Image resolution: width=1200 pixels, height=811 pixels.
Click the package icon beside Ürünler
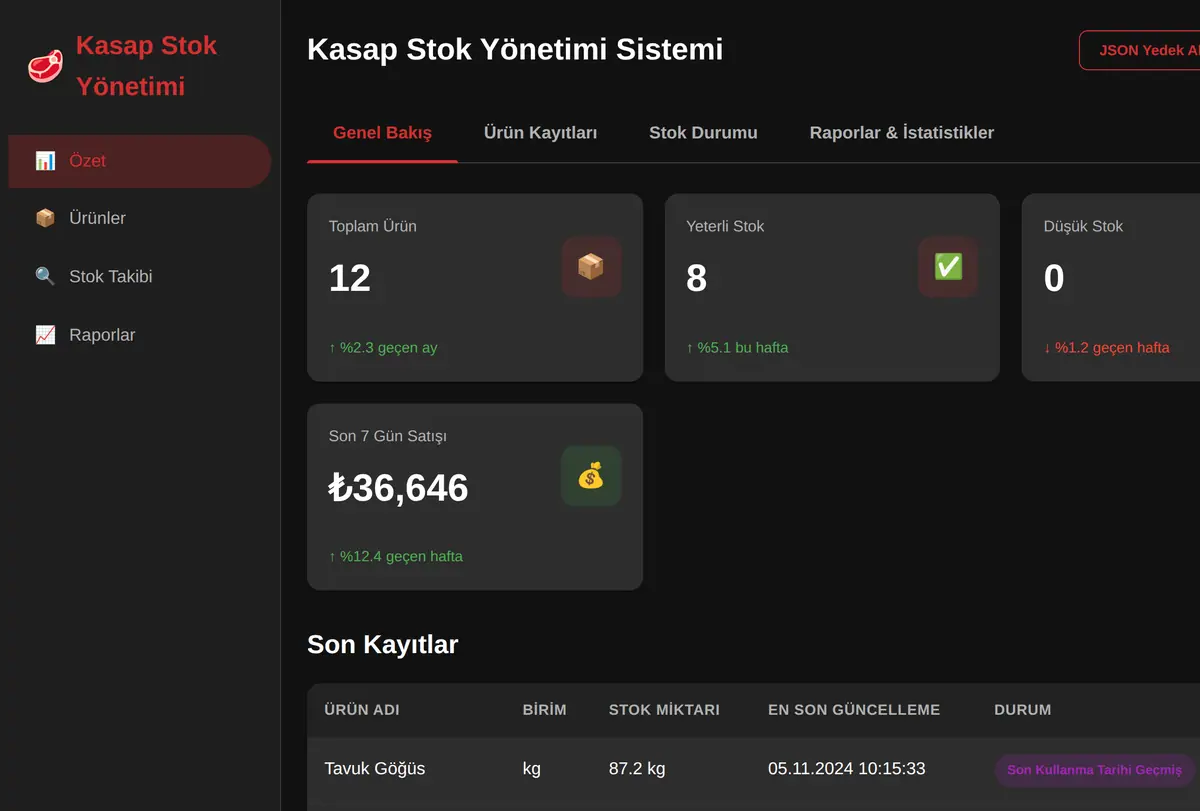click(45, 218)
